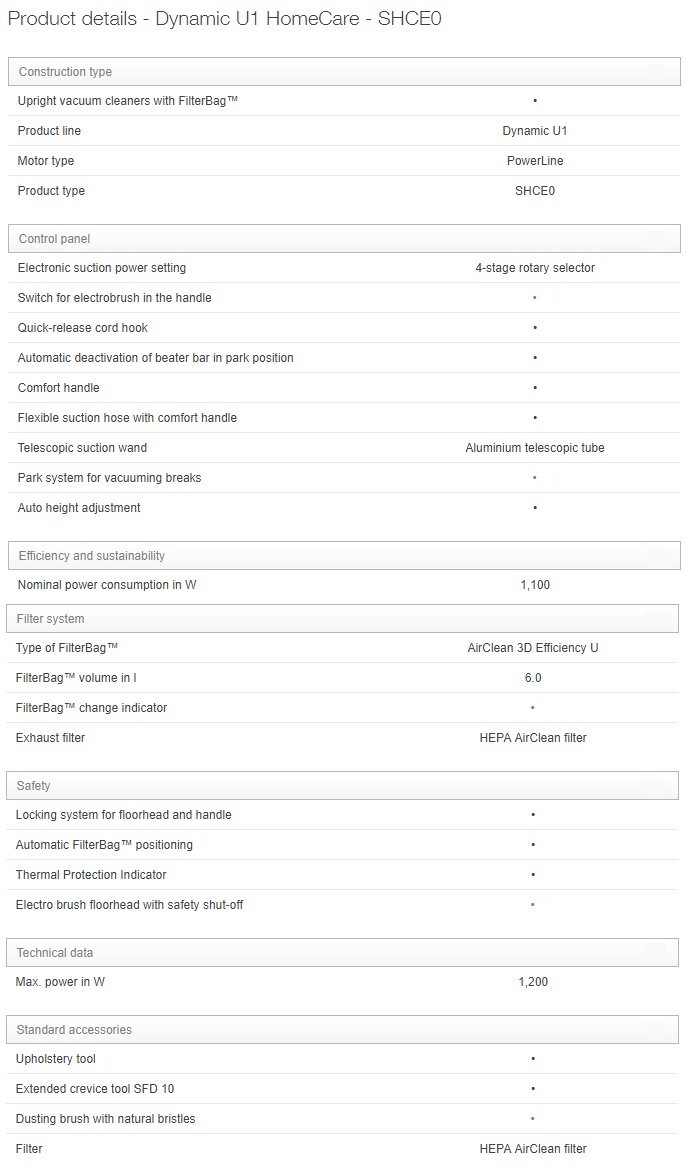Click the 4-stage rotary selector value

coord(535,268)
